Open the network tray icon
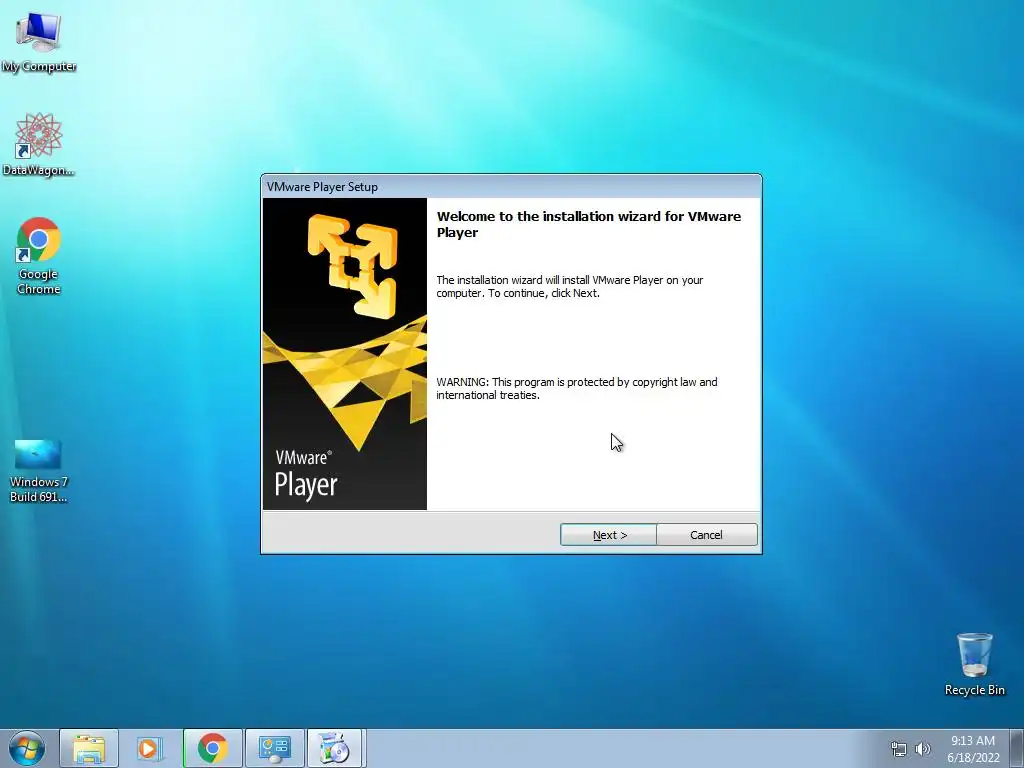The width and height of the screenshot is (1024, 768). pos(899,749)
